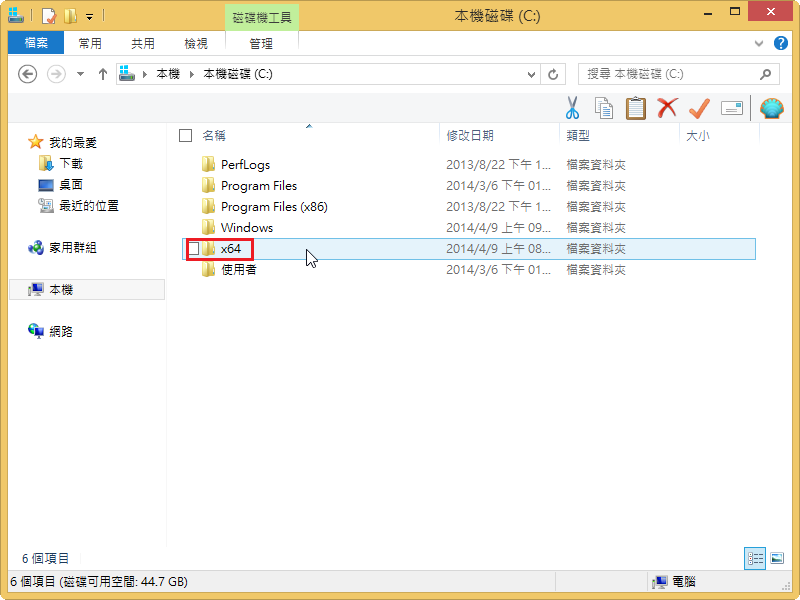Switch to large icons view
Image resolution: width=800 pixels, height=600 pixels.
point(776,558)
